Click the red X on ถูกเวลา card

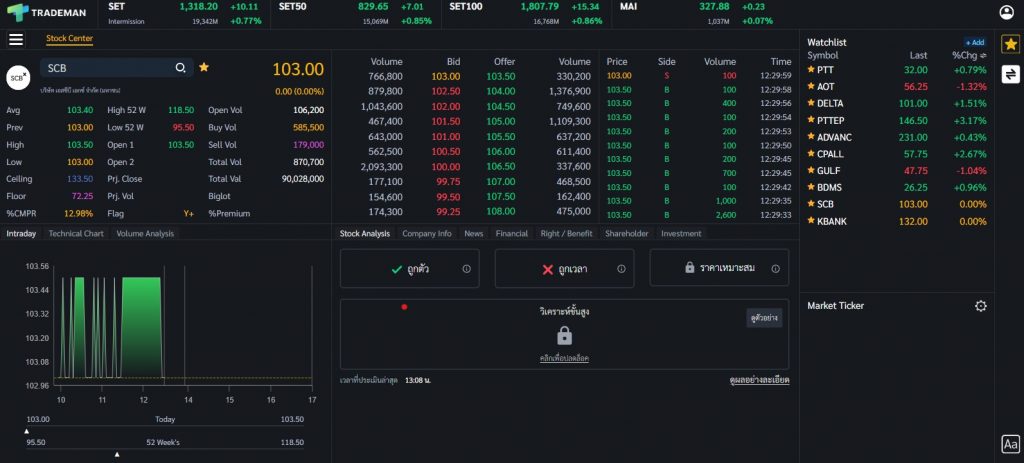pyautogui.click(x=548, y=269)
